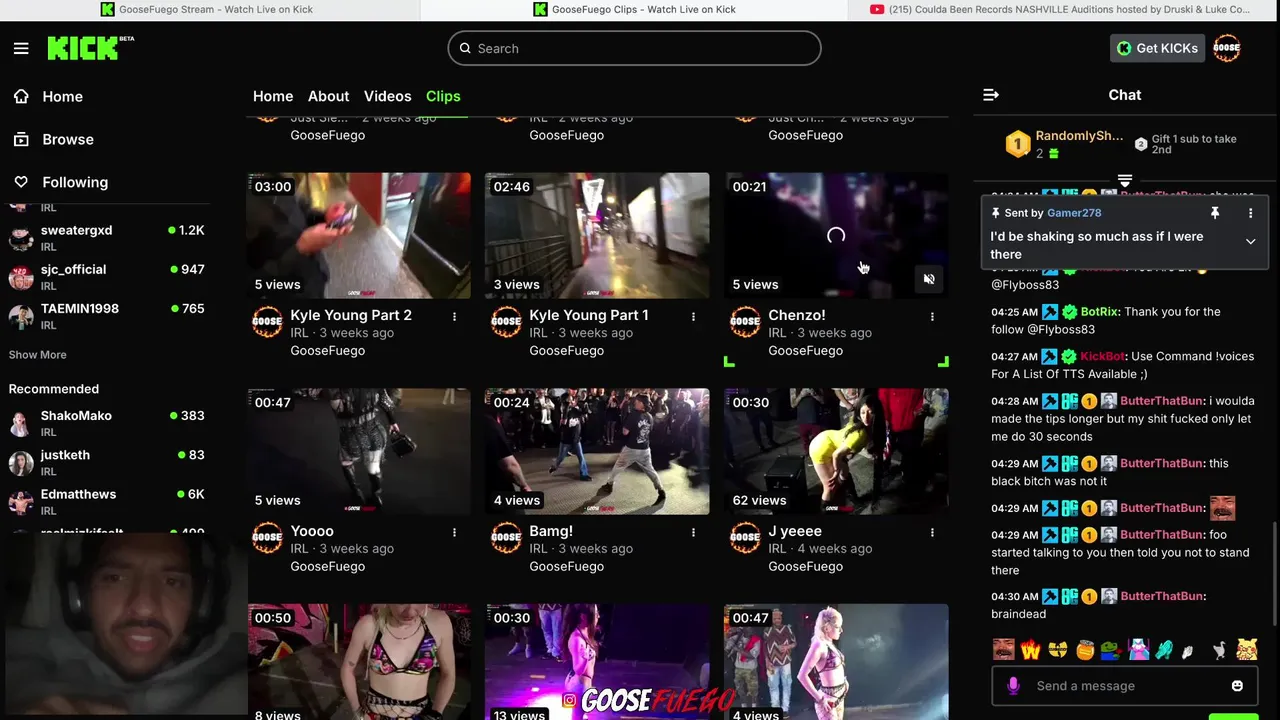Switch to the Home channel tab

click(273, 96)
